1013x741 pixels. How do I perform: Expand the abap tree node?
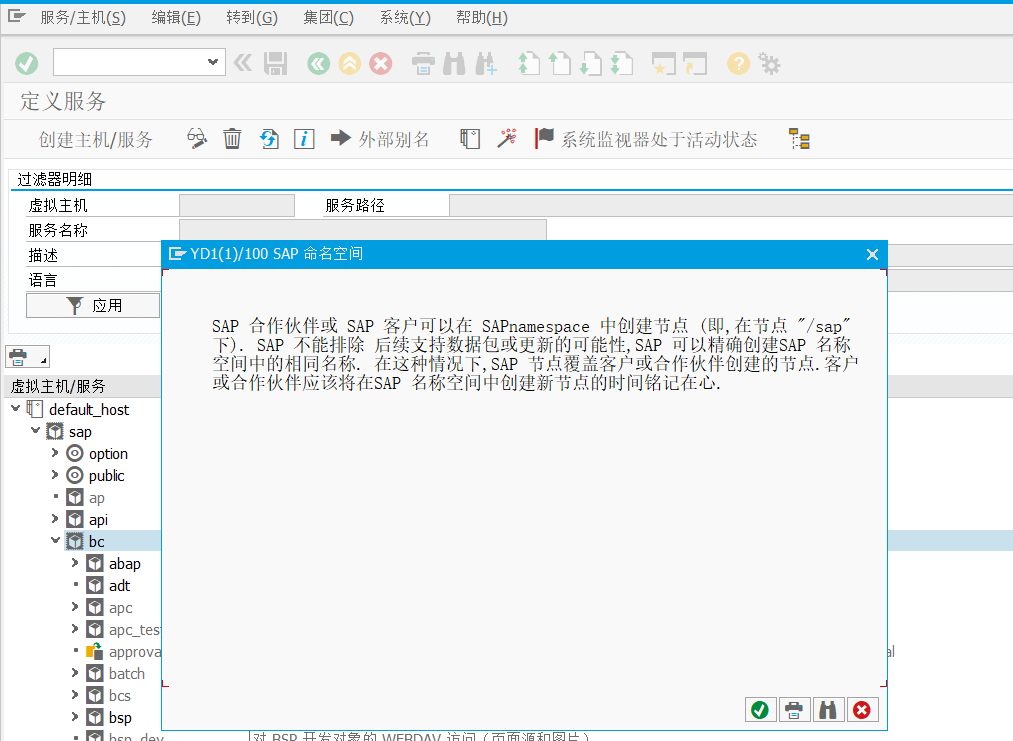point(75,563)
